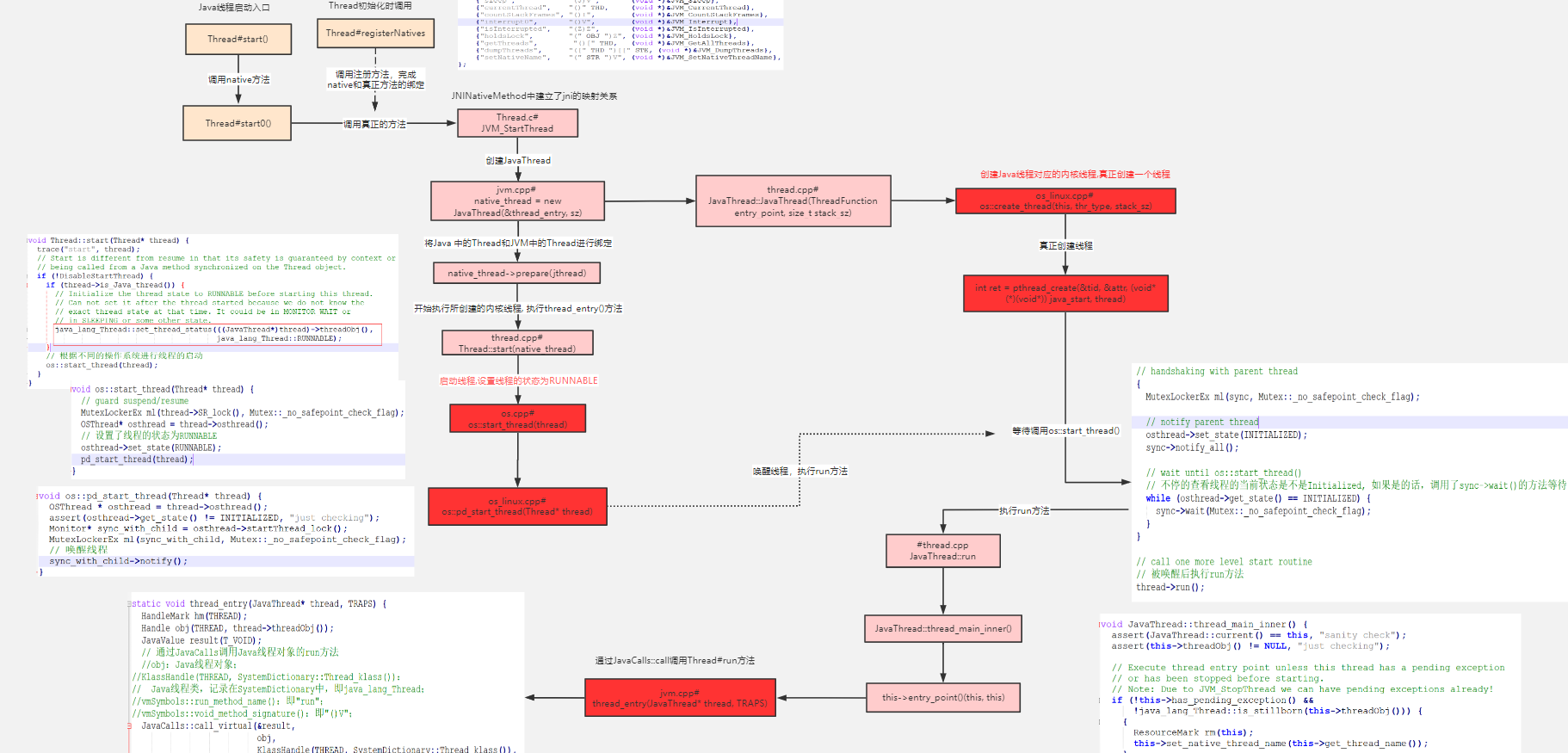Select the '将Java 中的Thread和JVM中的Thread进行绑定' label
The image size is (1568, 753).
(x=518, y=244)
